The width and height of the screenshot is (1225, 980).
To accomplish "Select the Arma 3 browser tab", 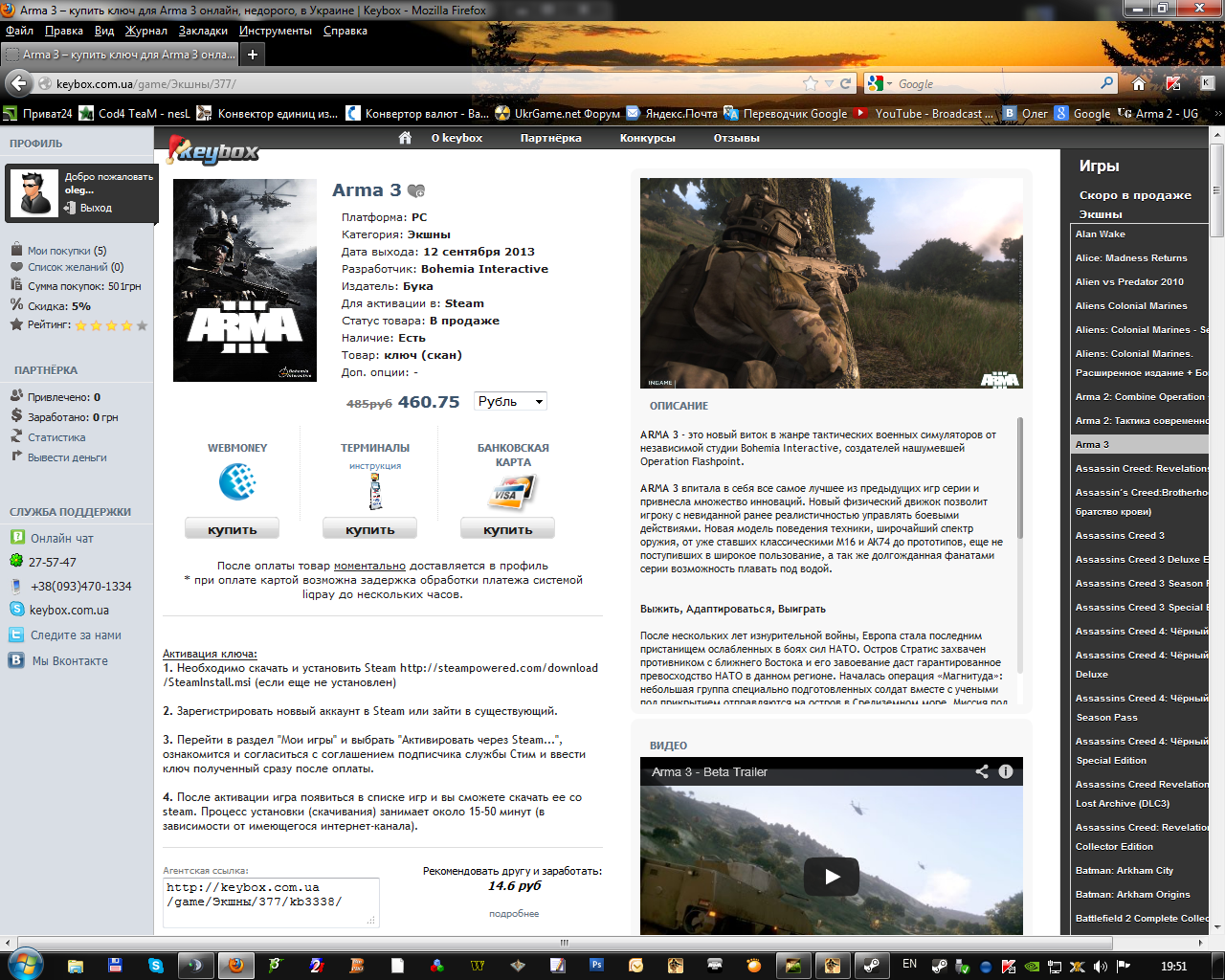I will point(120,55).
